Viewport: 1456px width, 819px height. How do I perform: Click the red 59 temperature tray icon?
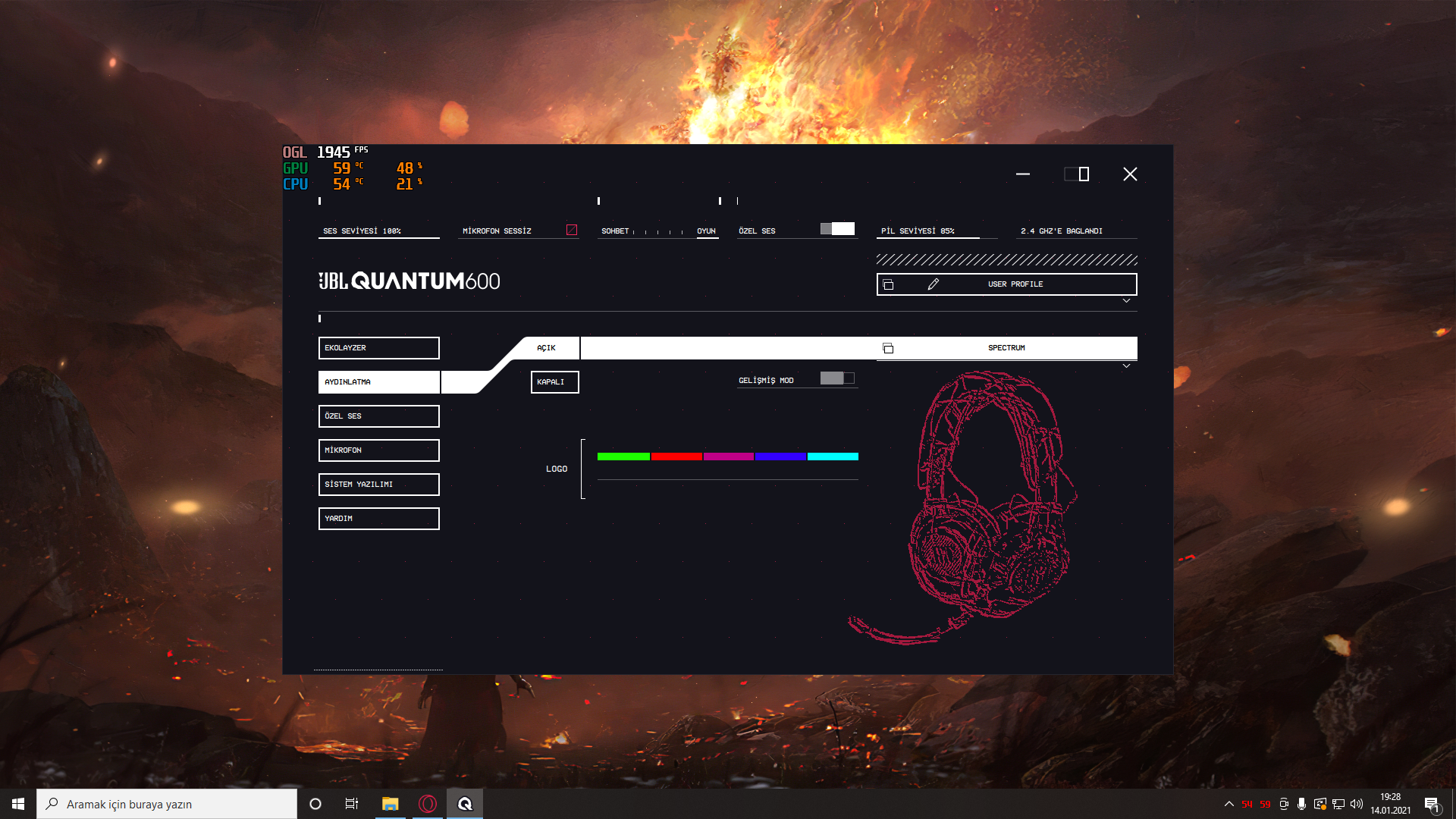[x=1265, y=805]
